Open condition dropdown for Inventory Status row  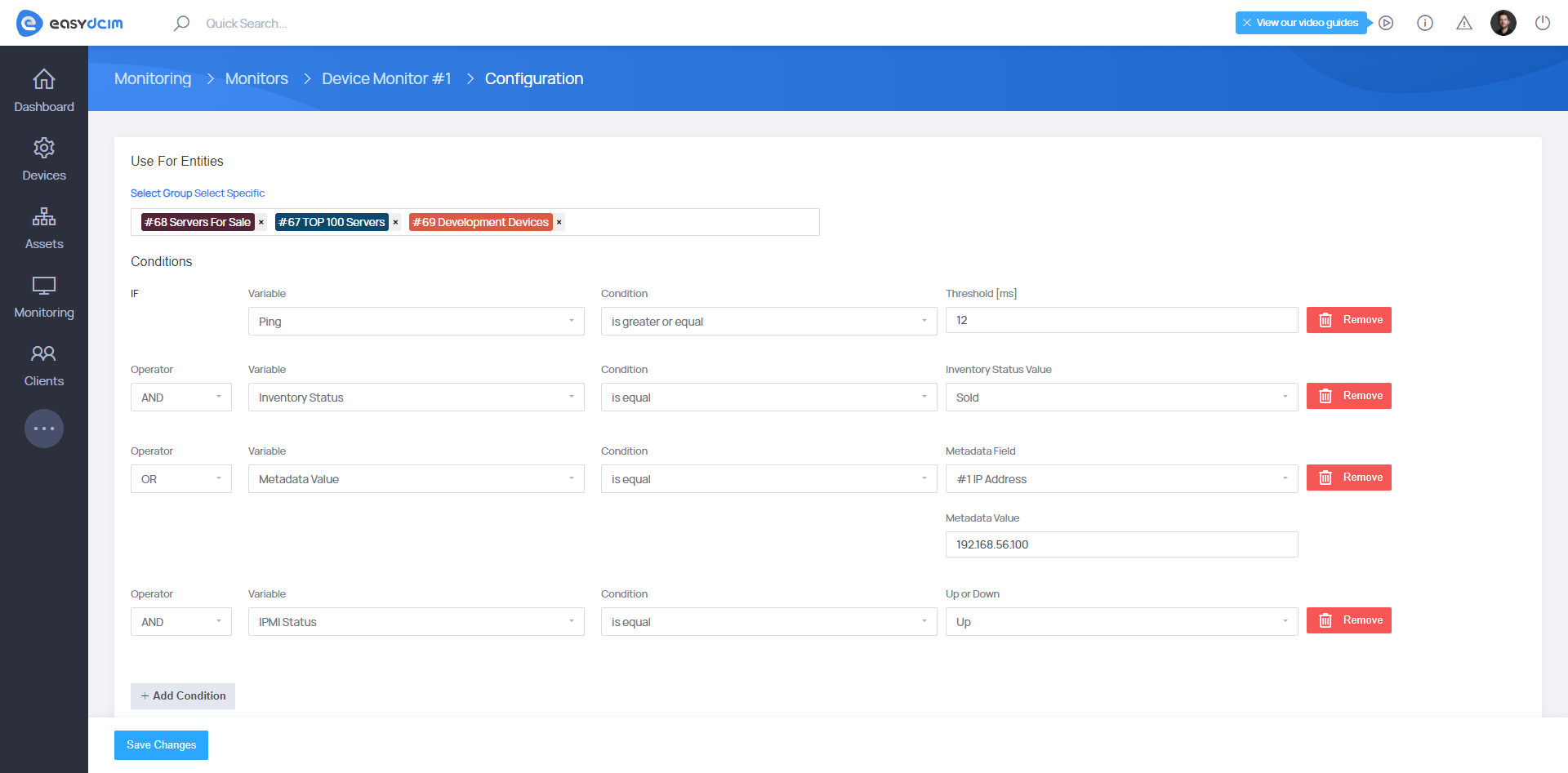(x=769, y=398)
